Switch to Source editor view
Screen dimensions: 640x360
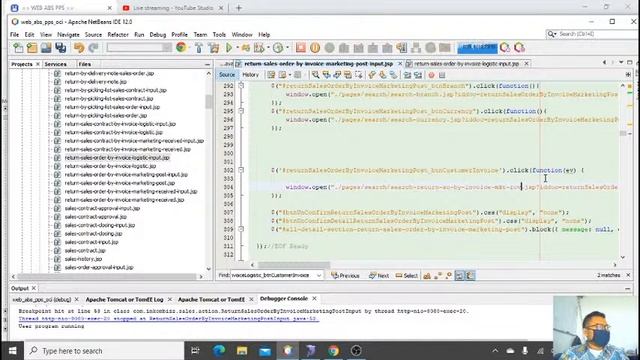(x=227, y=75)
